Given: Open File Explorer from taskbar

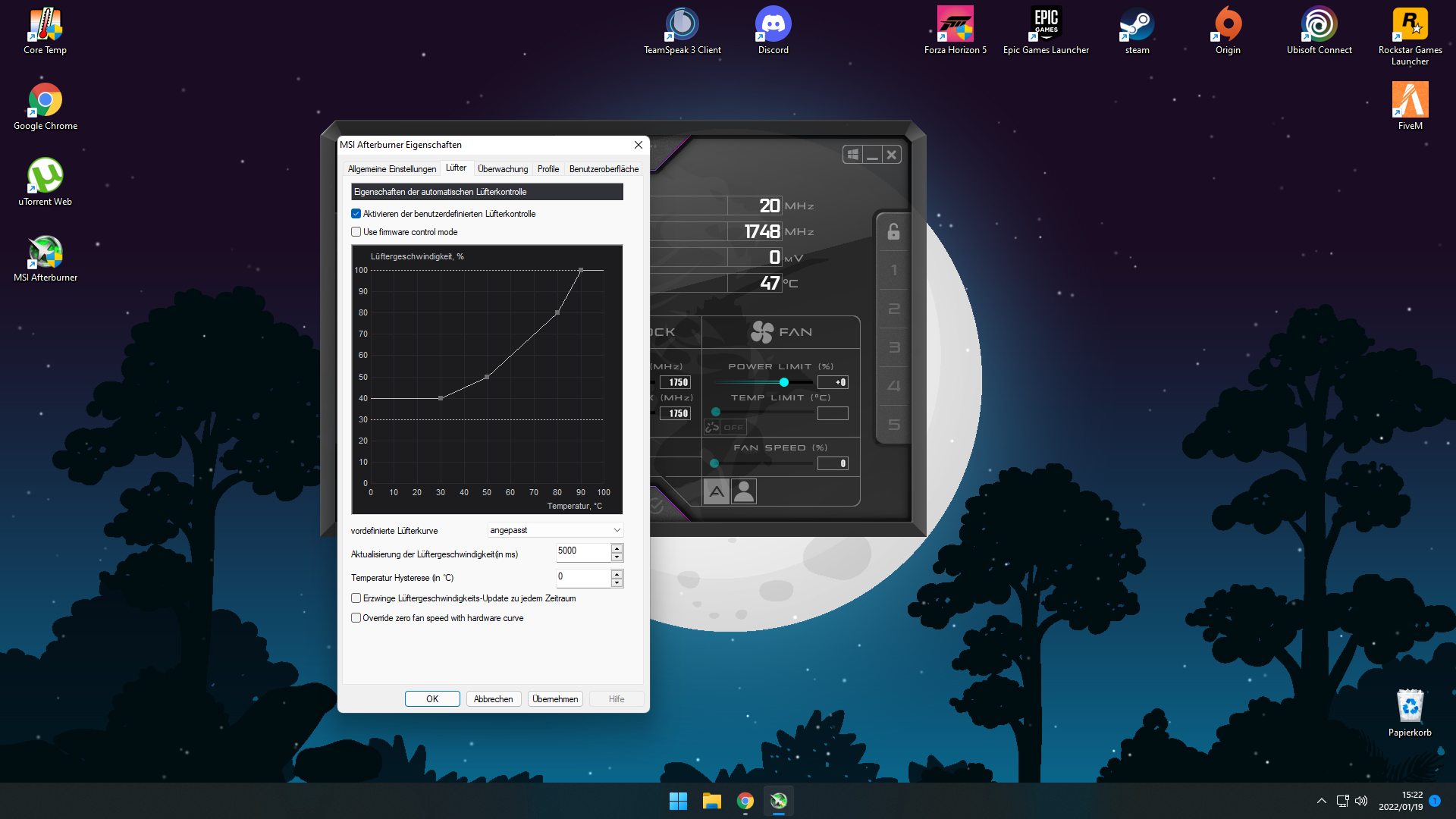Looking at the screenshot, I should coord(711,801).
